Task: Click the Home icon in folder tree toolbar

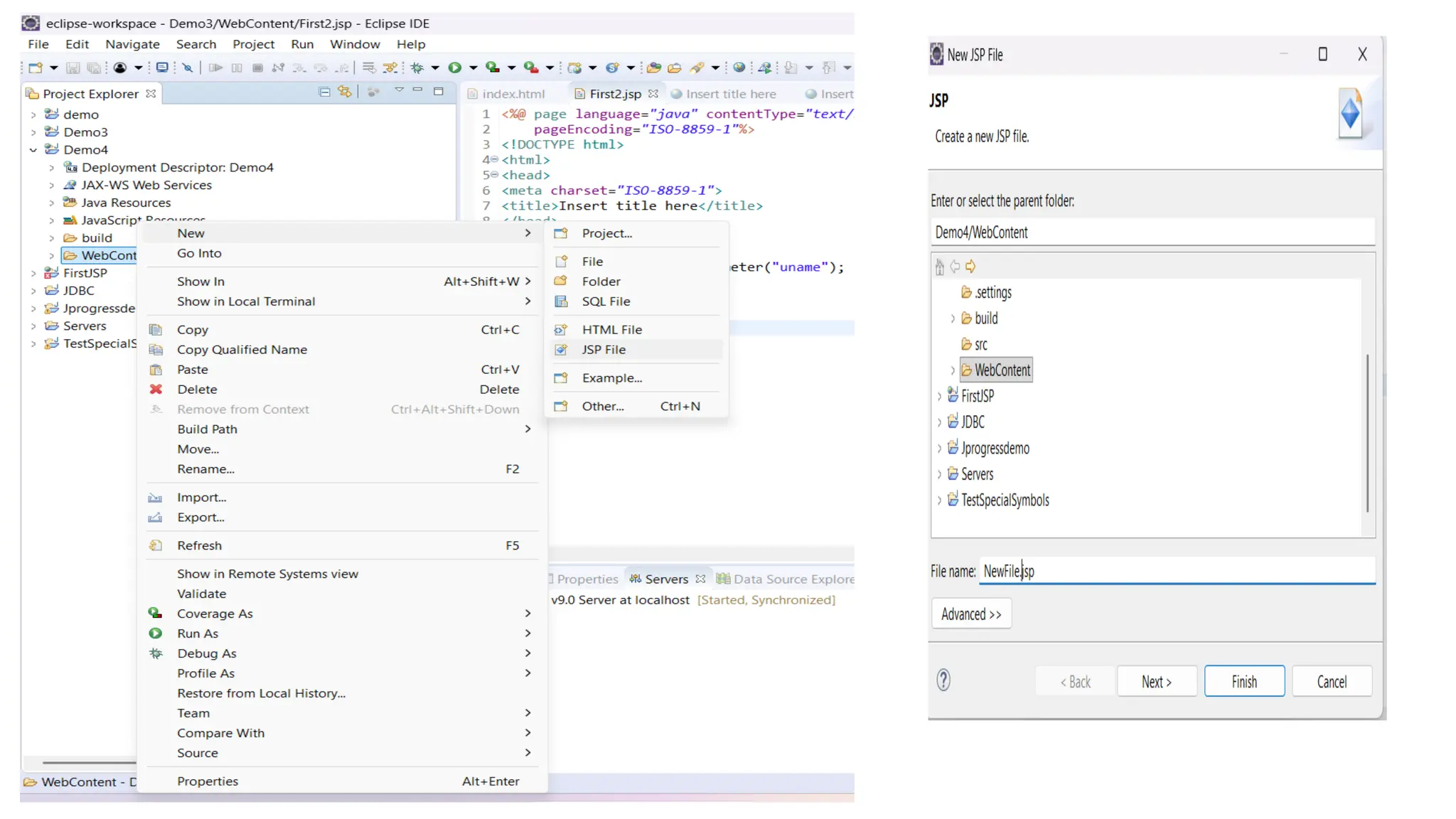Action: pyautogui.click(x=940, y=267)
